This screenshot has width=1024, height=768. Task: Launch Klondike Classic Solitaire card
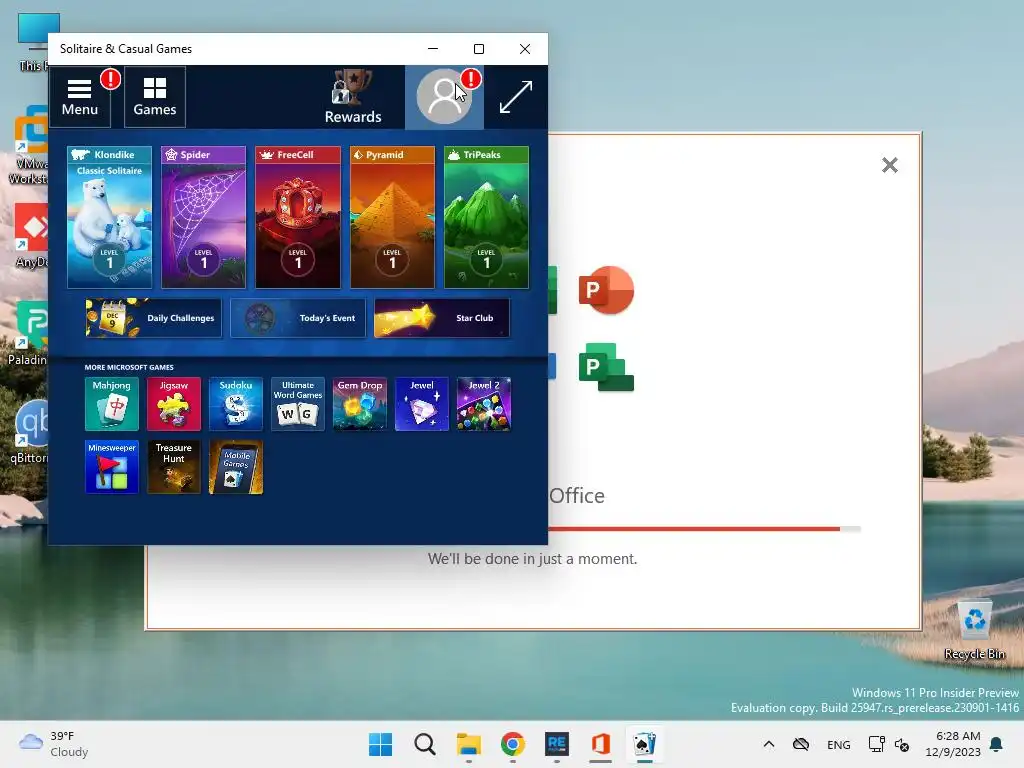(110, 217)
